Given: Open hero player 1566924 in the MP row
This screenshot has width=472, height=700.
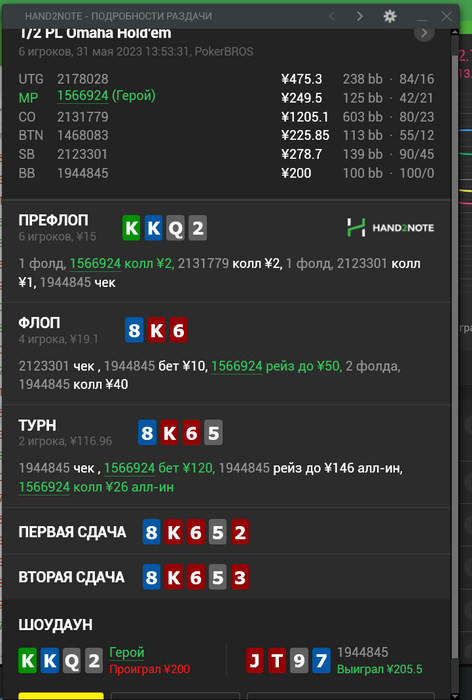Looking at the screenshot, I should [x=83, y=96].
